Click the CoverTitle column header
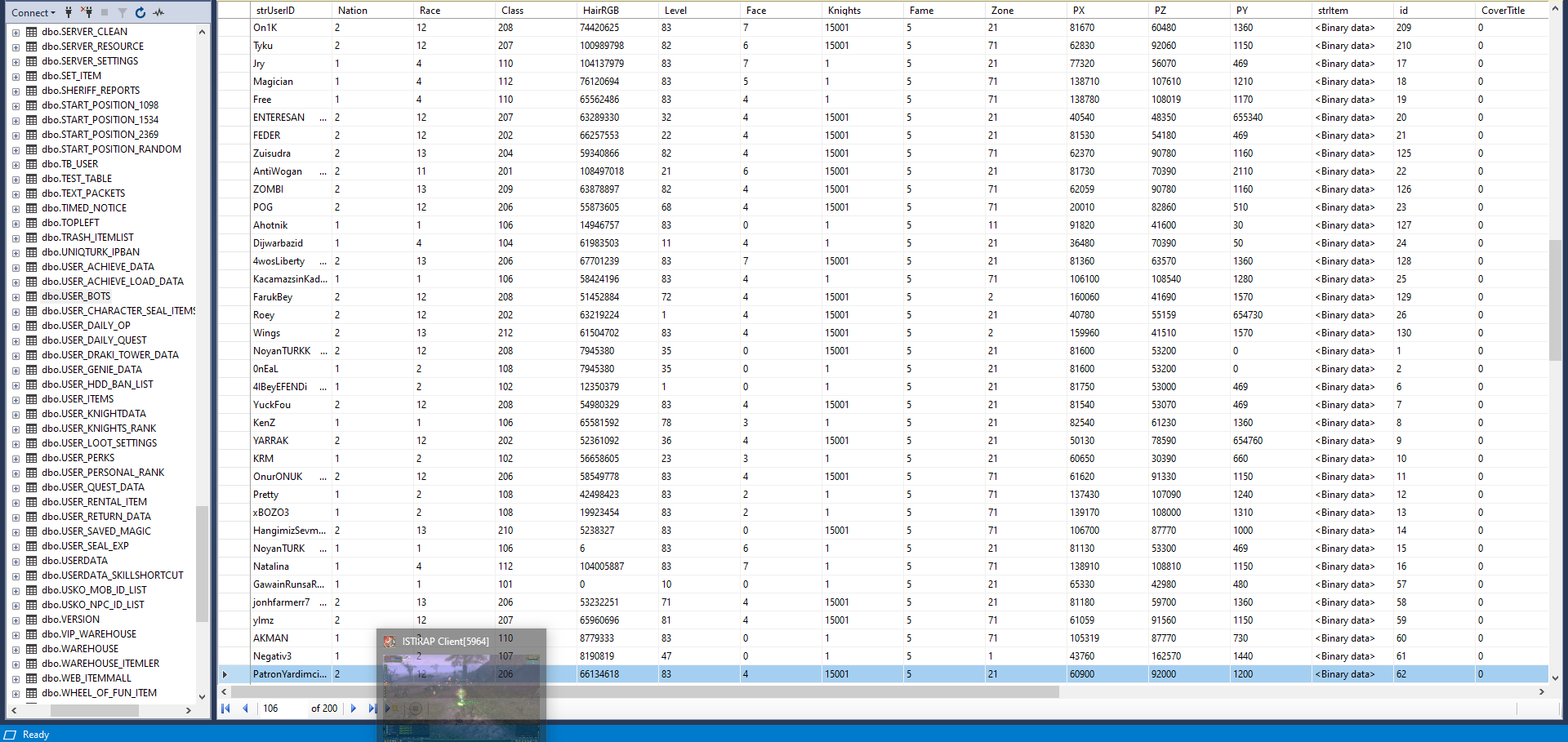The width and height of the screenshot is (1568, 742). (1512, 11)
